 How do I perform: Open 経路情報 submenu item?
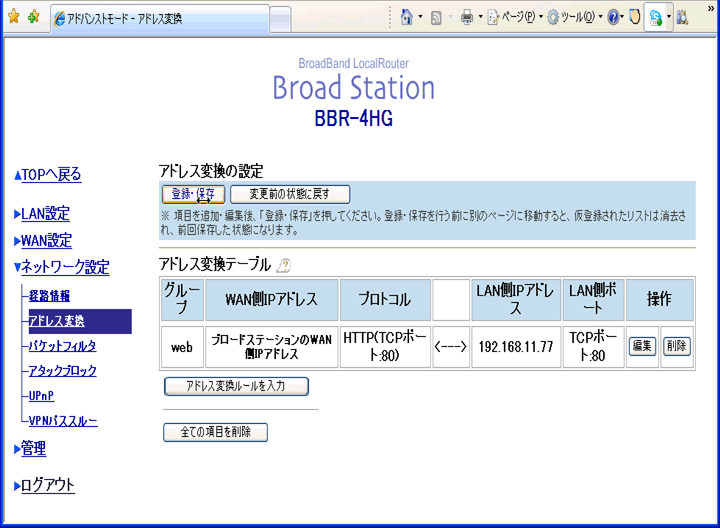pyautogui.click(x=49, y=296)
